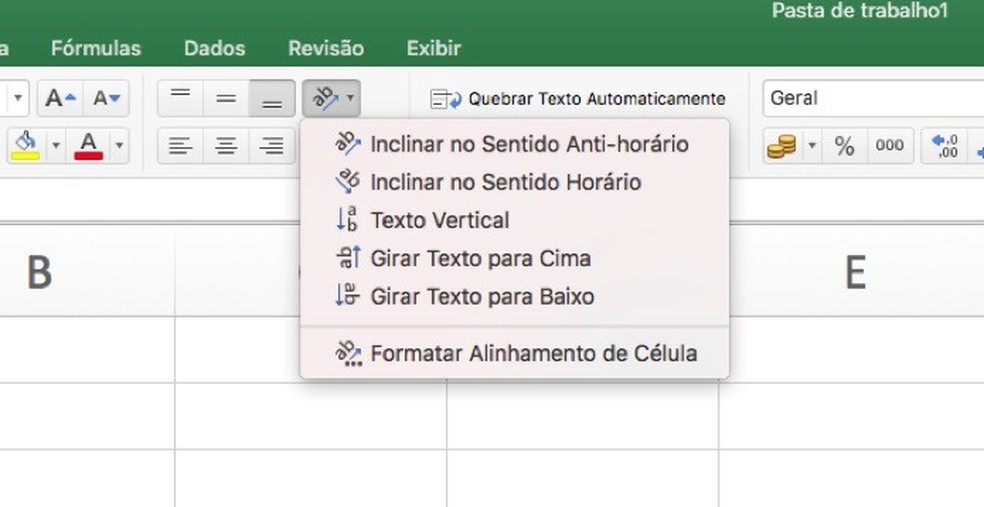Toggle bottom vertical alignment
Viewport: 984px width, 507px height.
pos(272,98)
